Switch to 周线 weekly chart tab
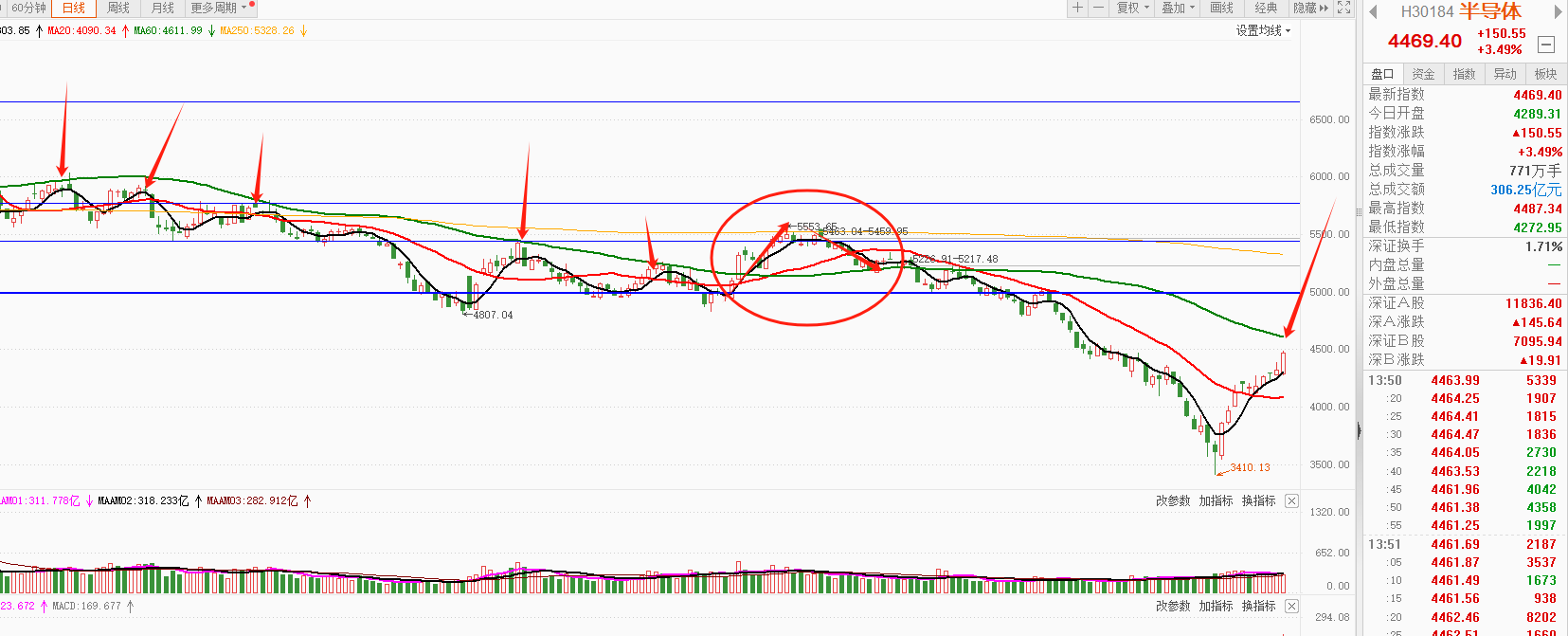The image size is (1568, 636). click(118, 8)
